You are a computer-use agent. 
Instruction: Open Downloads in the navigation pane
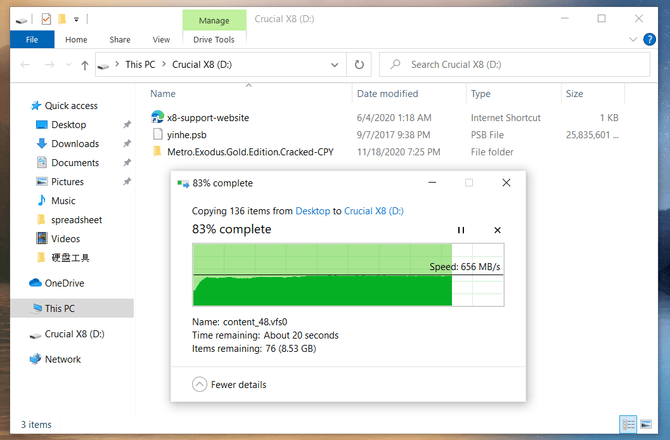tap(75, 144)
